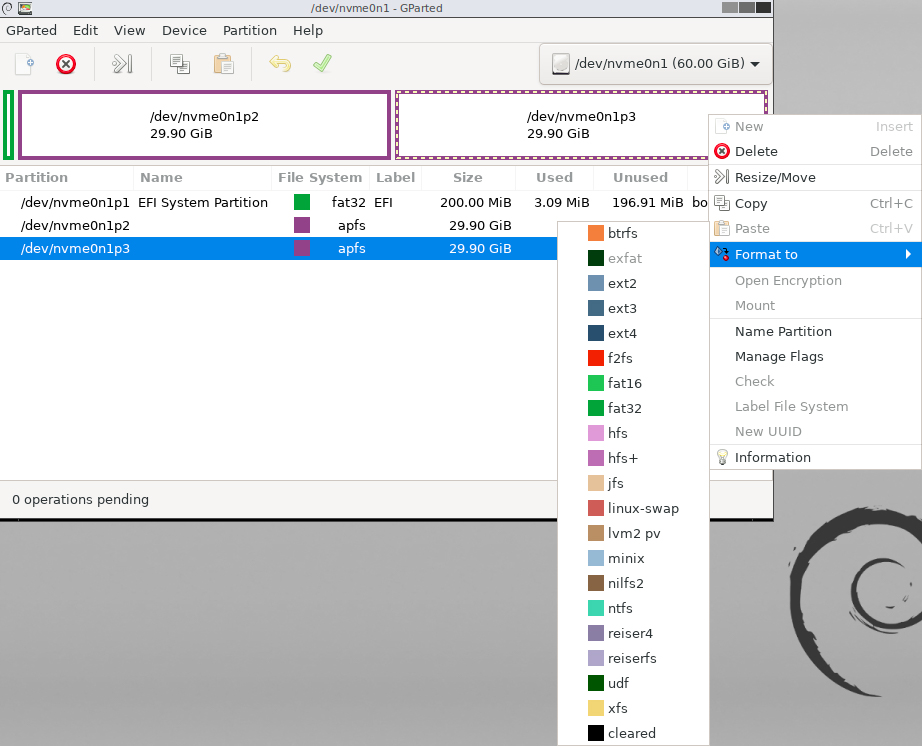
Task: Open the Device menu
Action: click(184, 31)
